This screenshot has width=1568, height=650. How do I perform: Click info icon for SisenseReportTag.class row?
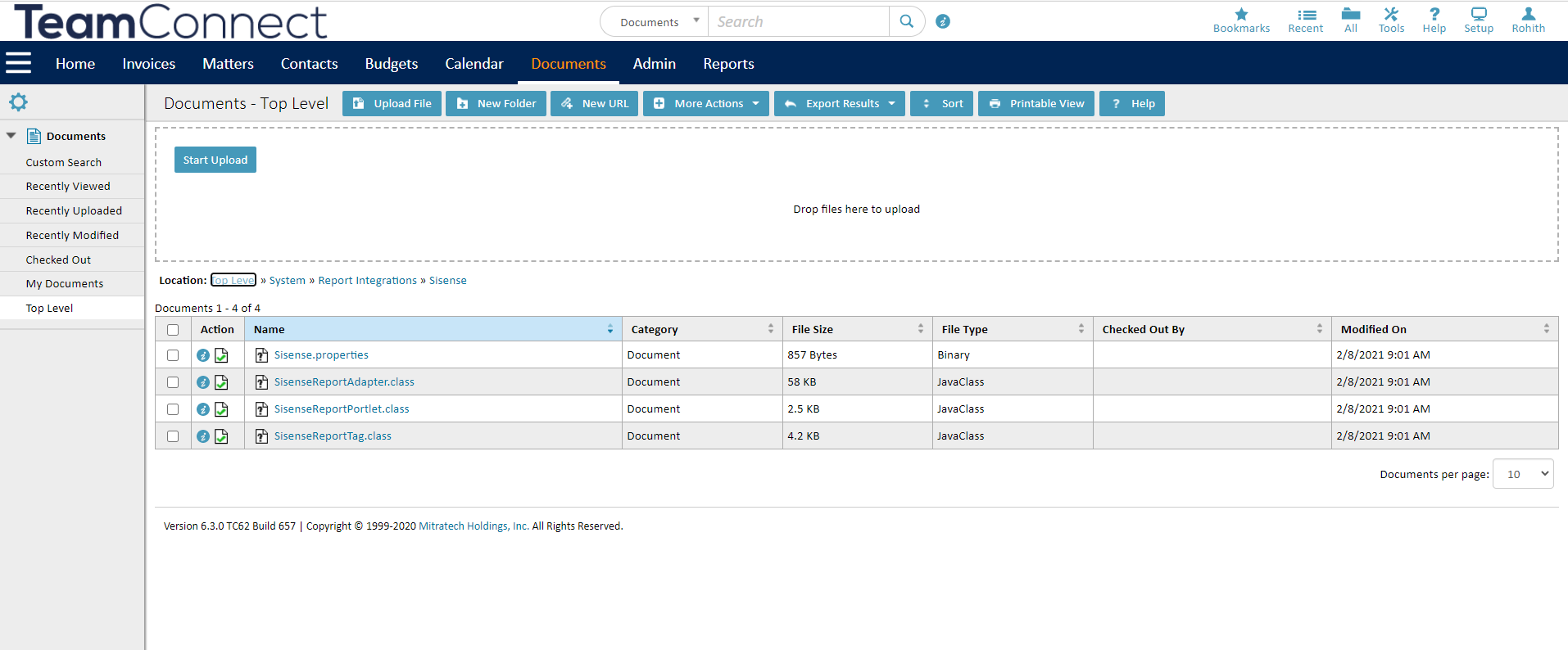[203, 436]
